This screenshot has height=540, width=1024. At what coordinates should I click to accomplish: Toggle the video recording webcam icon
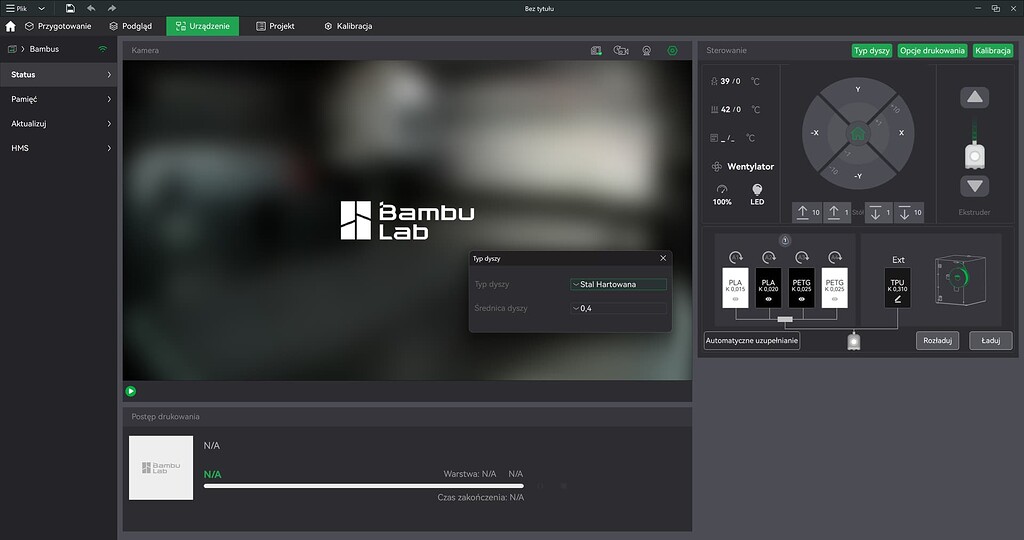pos(647,50)
